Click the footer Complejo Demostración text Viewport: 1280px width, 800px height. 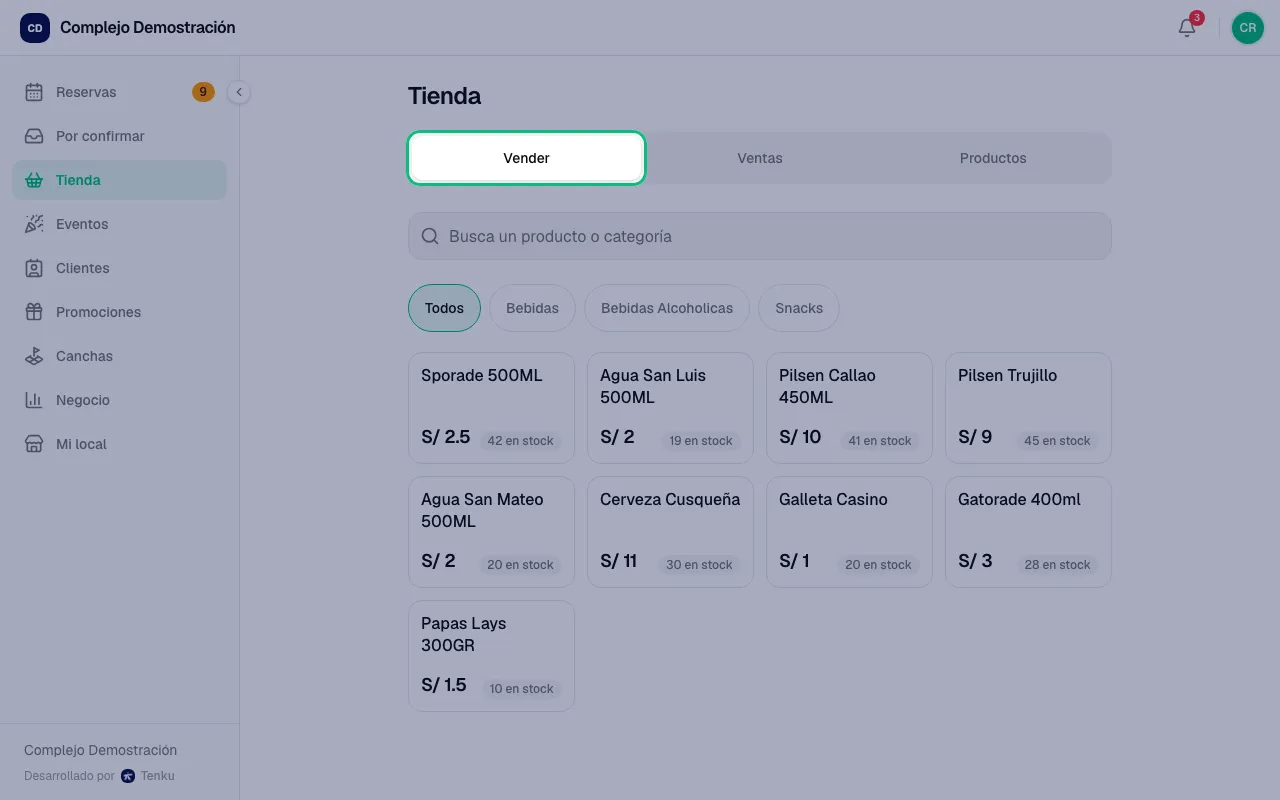pos(100,750)
